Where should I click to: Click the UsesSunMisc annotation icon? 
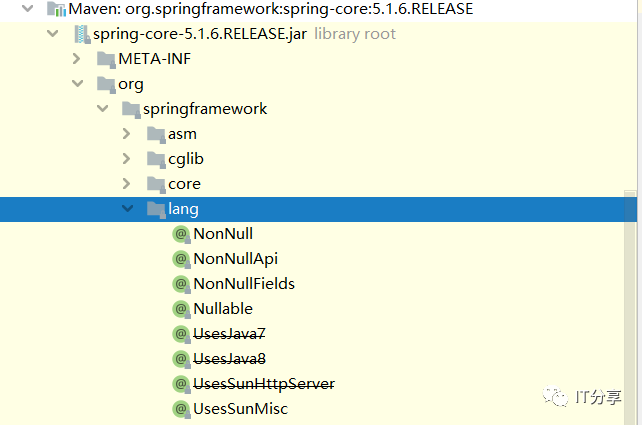(x=181, y=409)
